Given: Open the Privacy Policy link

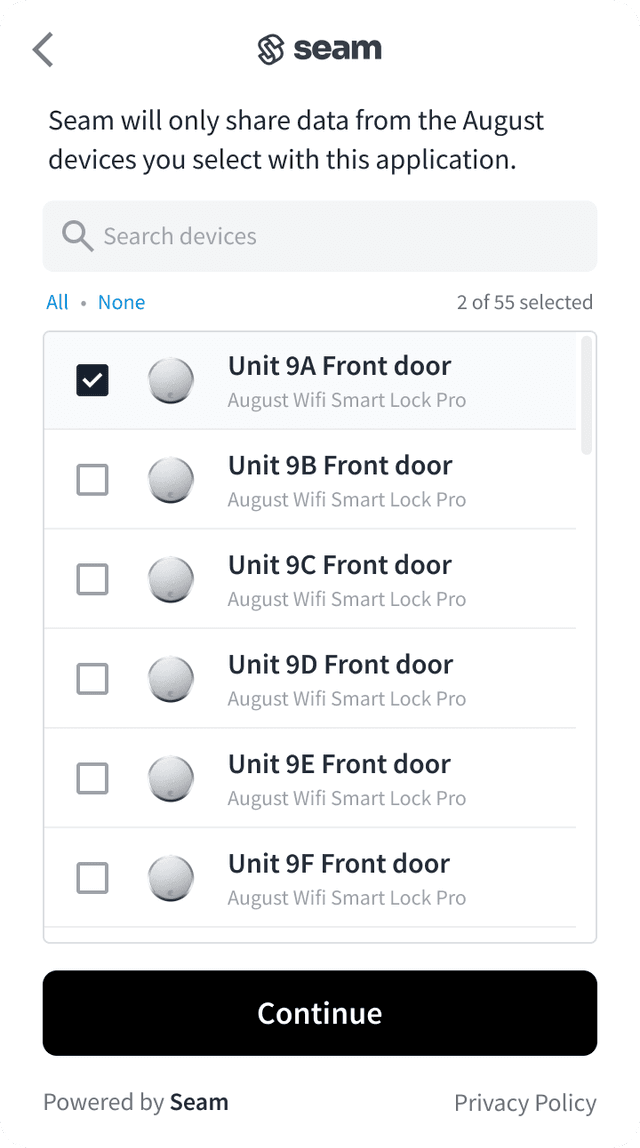Looking at the screenshot, I should [525, 1103].
